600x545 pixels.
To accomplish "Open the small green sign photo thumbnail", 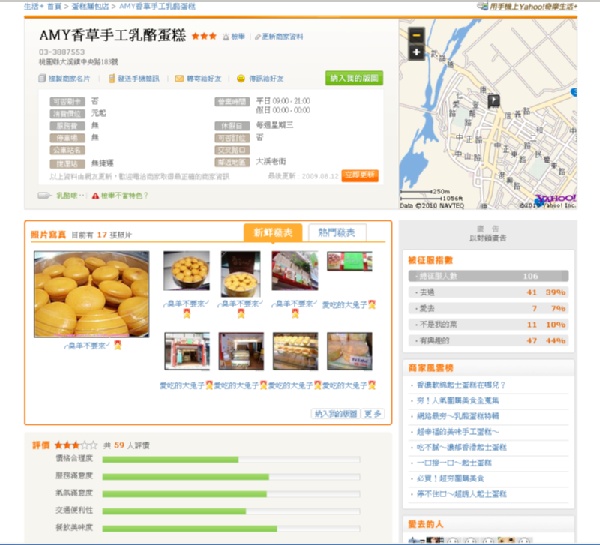I will tap(350, 261).
